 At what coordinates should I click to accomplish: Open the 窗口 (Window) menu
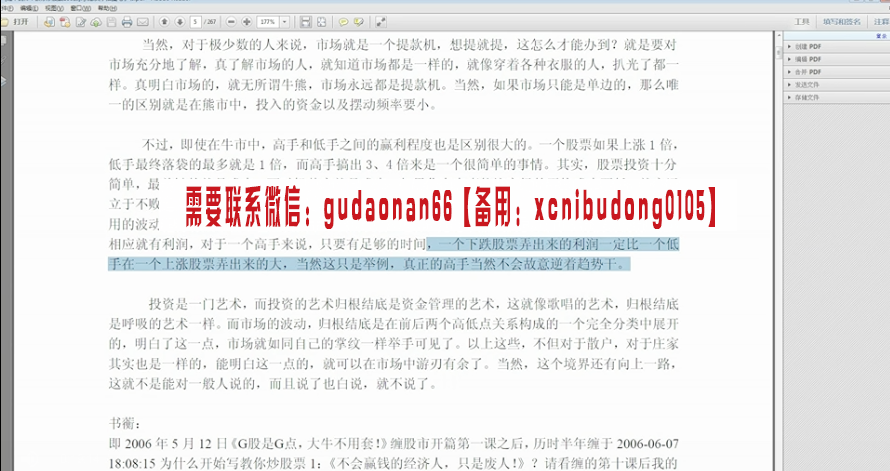tap(81, 9)
